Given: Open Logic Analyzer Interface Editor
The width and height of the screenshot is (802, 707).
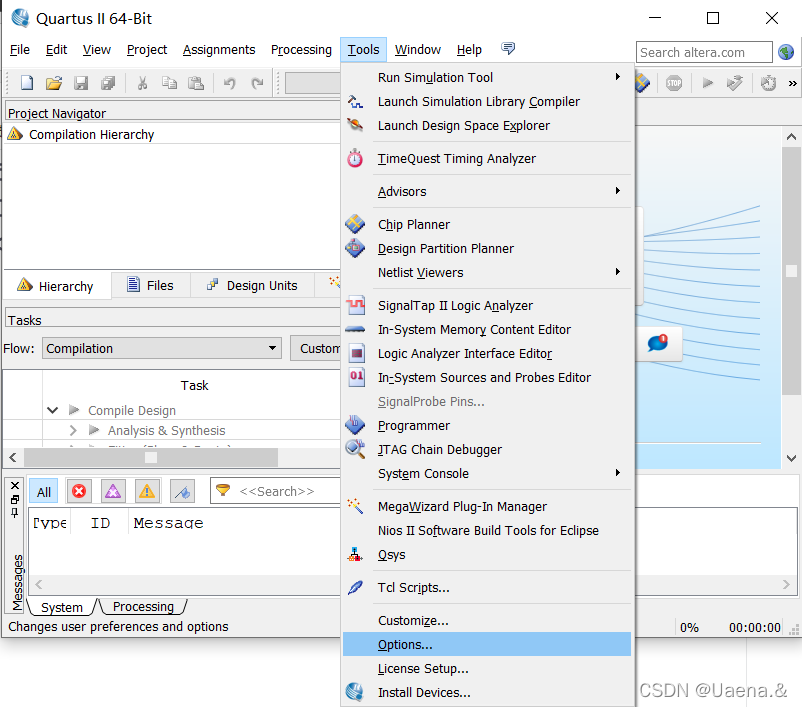Looking at the screenshot, I should coord(486,354).
